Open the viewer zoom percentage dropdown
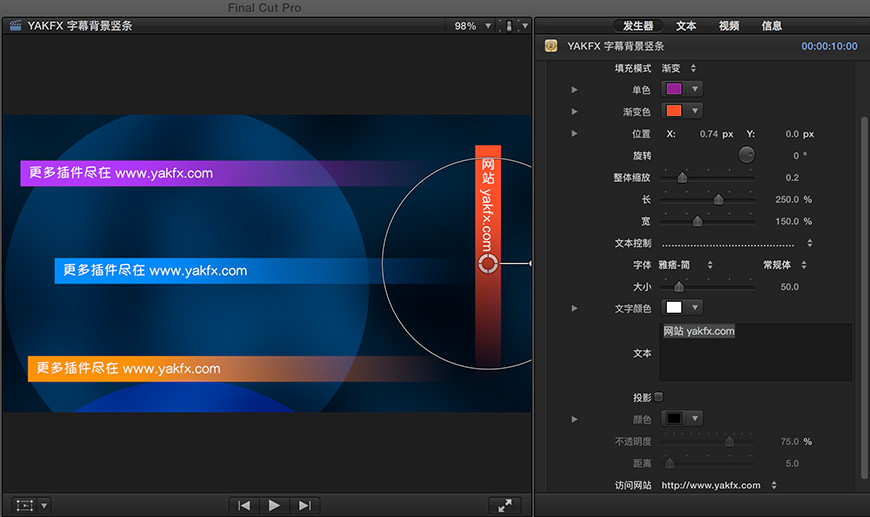 pyautogui.click(x=473, y=26)
